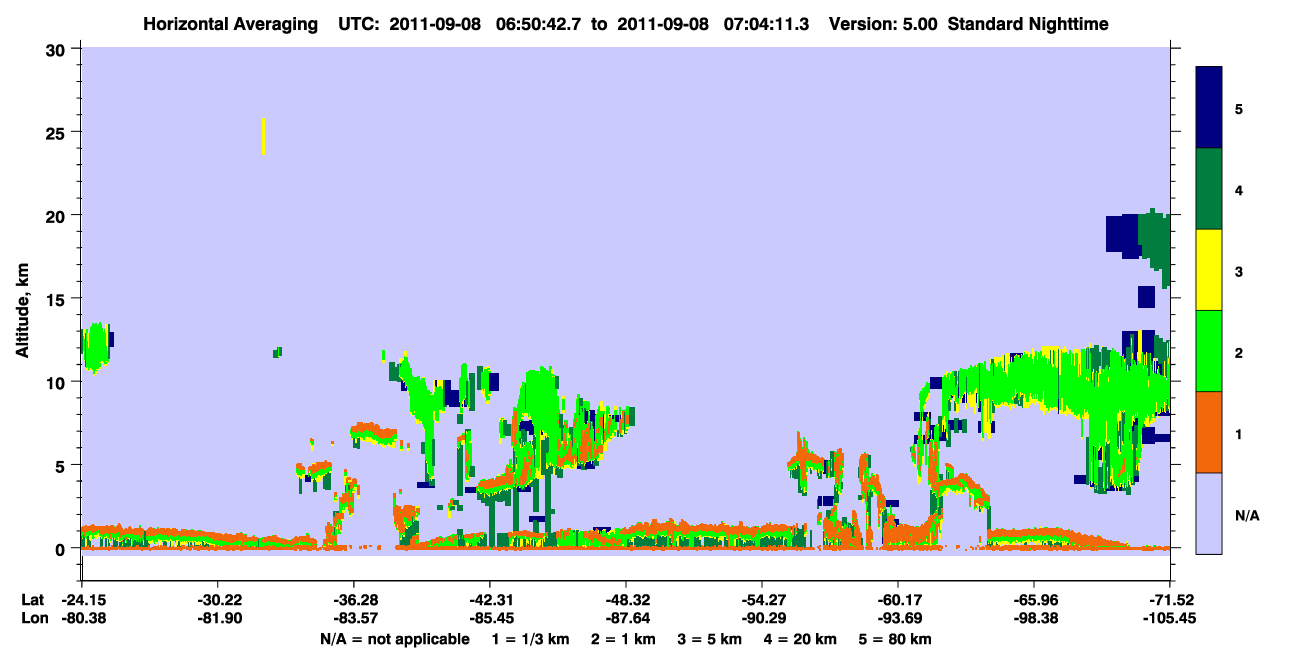Click the 'Lon' row label
This screenshot has width=1300, height=667.
[33, 618]
